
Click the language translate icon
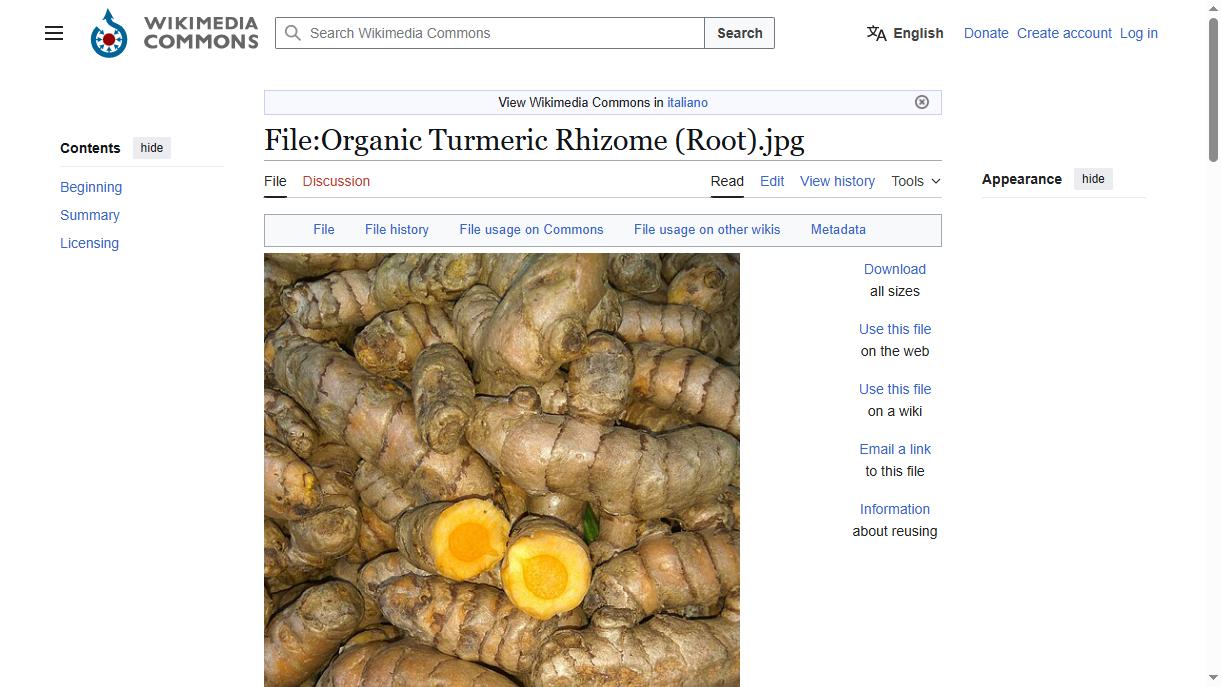(x=876, y=33)
